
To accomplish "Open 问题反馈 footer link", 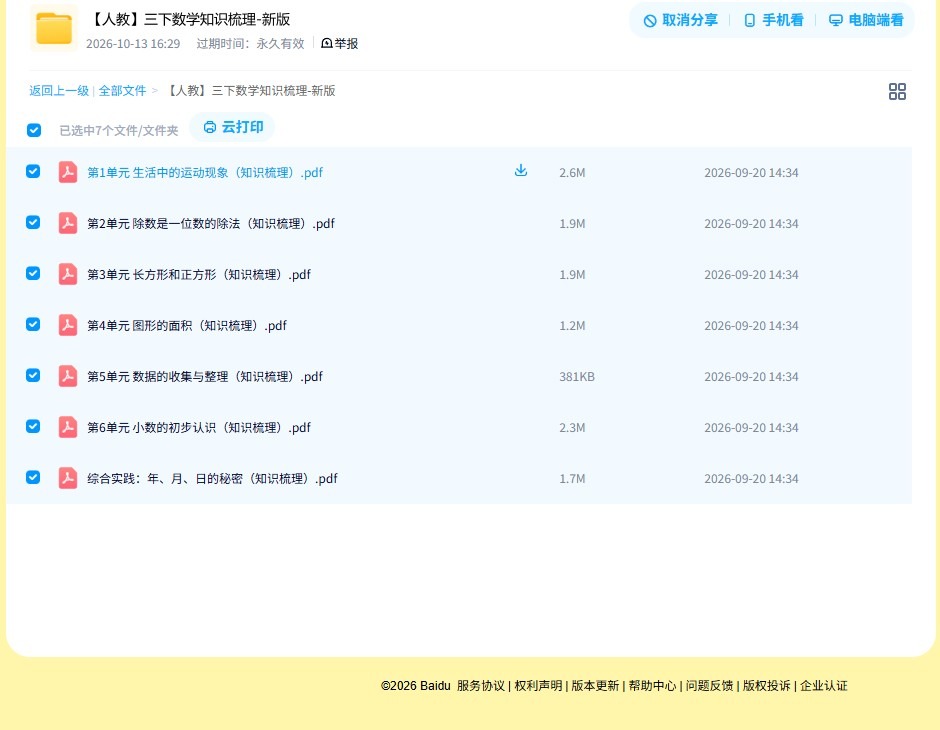I will tap(709, 686).
